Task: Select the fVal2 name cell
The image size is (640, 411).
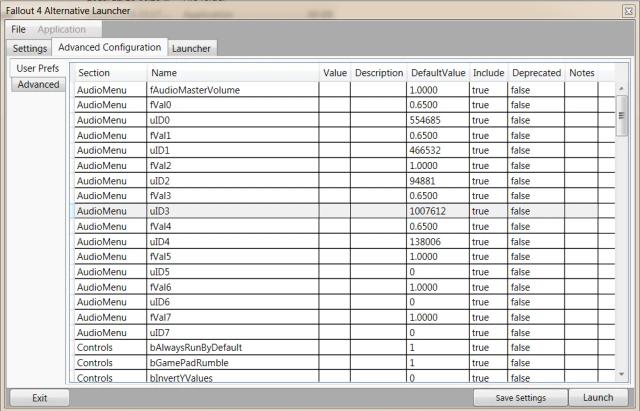Action: (233, 166)
